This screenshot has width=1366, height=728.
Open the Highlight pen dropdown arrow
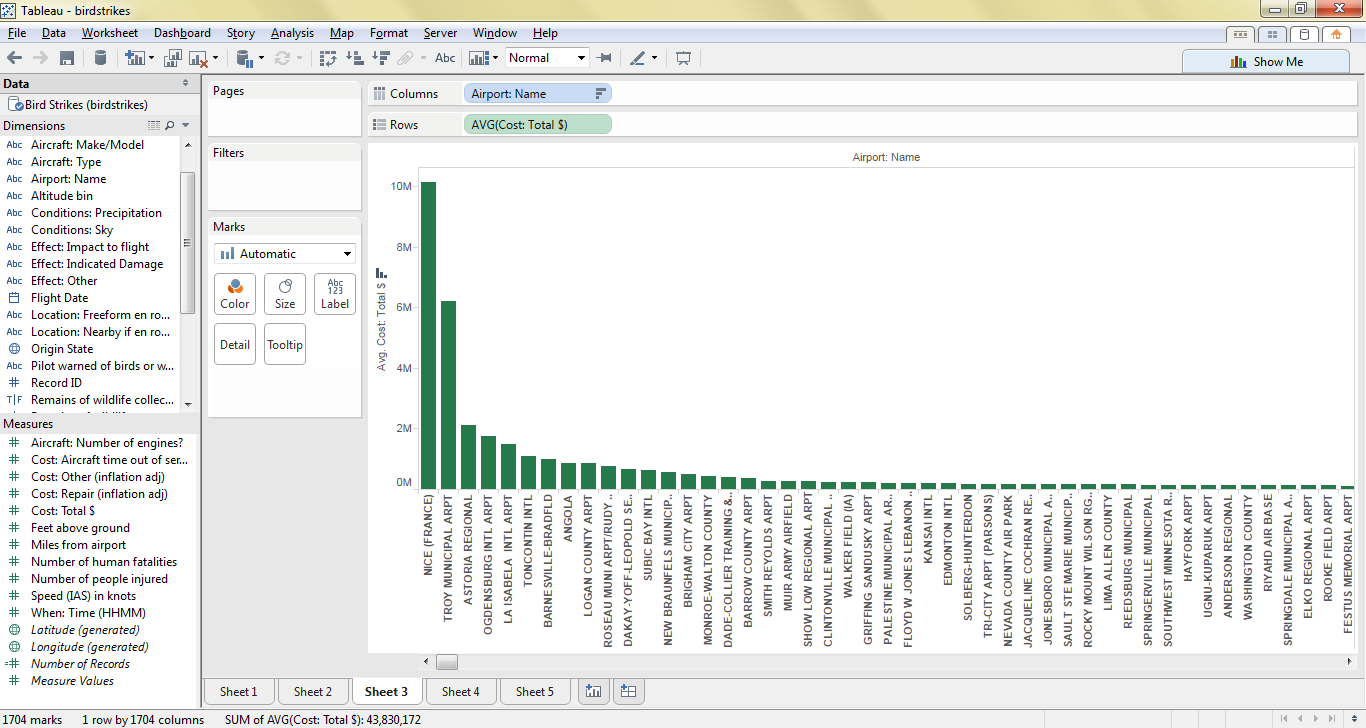654,58
